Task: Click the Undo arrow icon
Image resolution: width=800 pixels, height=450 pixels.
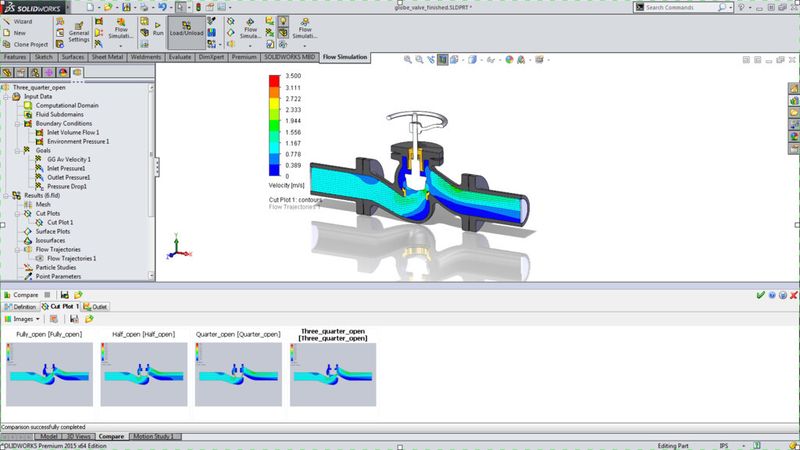Action: tap(162, 7)
